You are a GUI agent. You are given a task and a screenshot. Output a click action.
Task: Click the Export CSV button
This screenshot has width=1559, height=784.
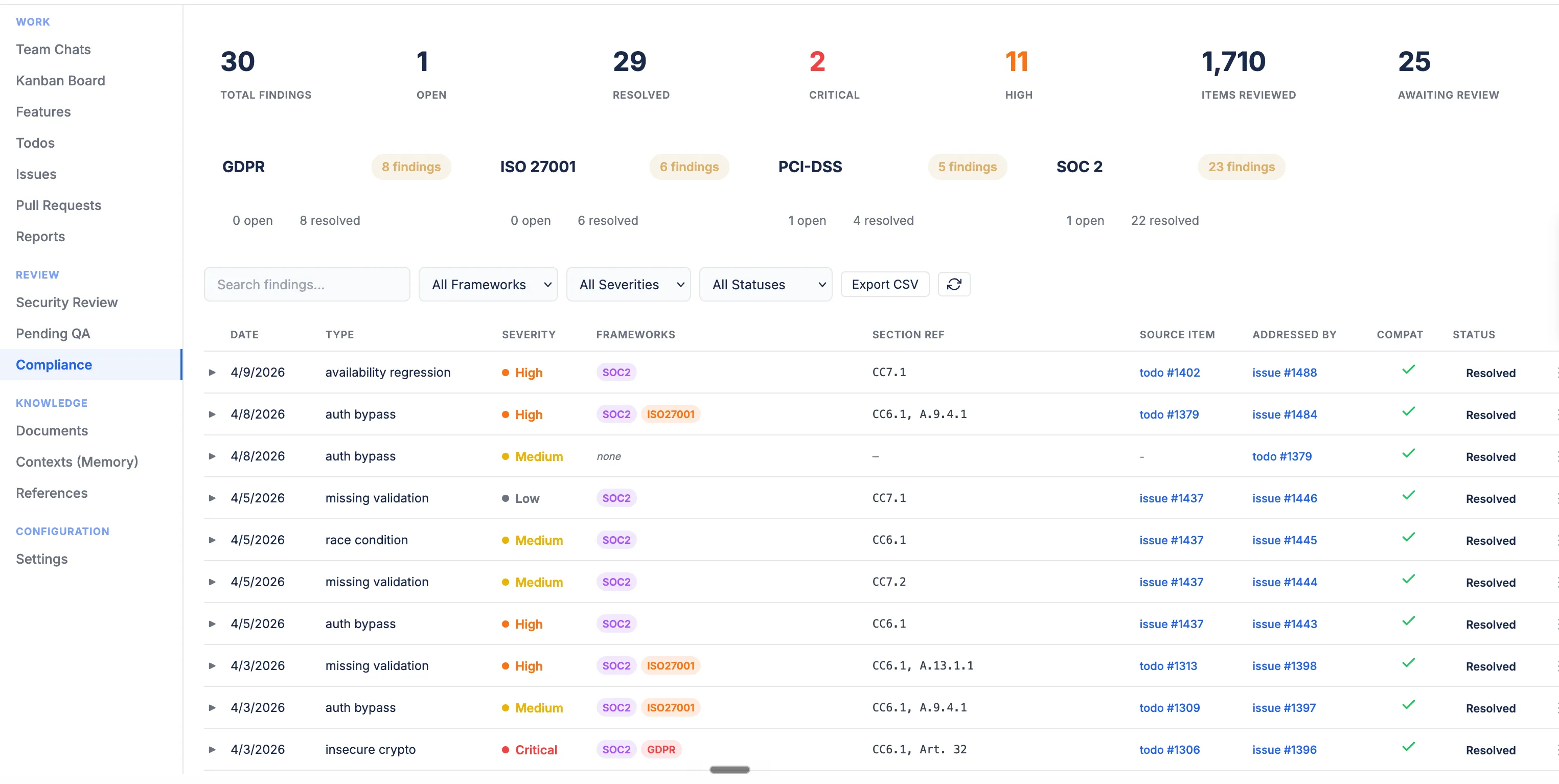point(885,284)
